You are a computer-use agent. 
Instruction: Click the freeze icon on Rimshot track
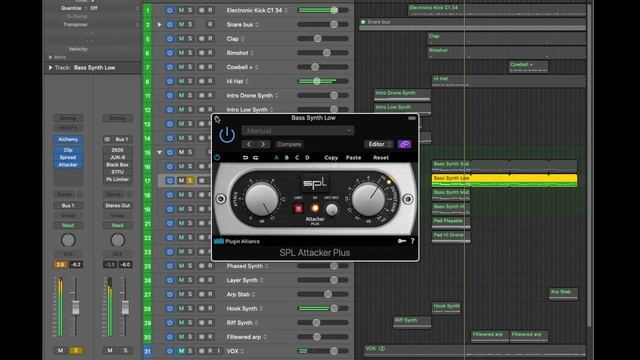click(x=202, y=53)
